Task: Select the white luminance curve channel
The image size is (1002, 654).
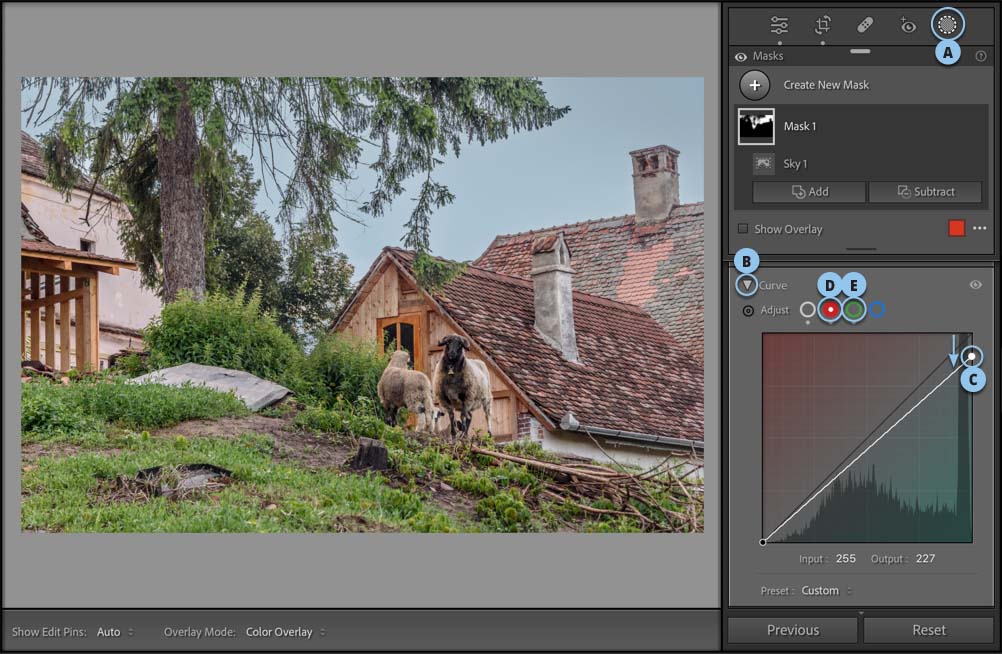Action: coord(808,309)
